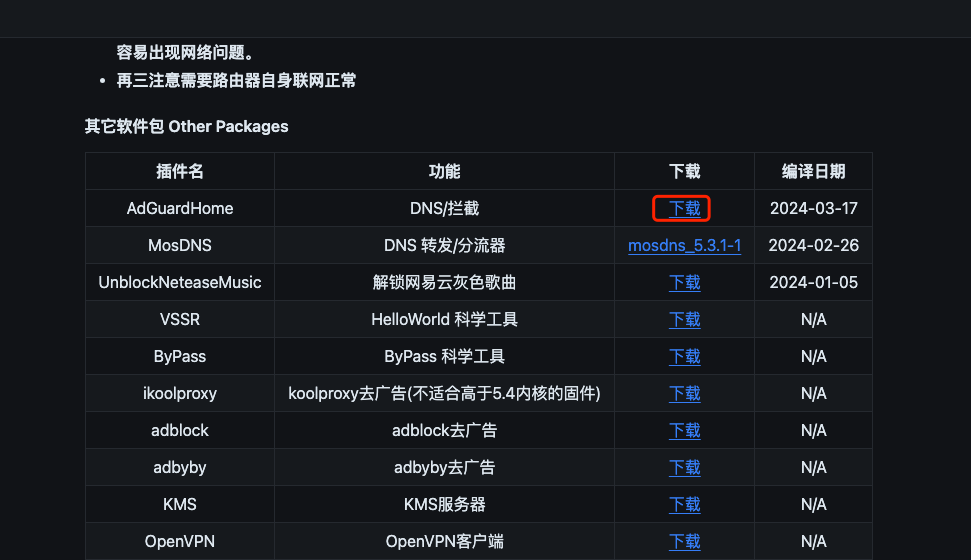Viewport: 971px width, 560px height.
Task: Select the 其它软件包 Other Packages heading
Action: [186, 126]
